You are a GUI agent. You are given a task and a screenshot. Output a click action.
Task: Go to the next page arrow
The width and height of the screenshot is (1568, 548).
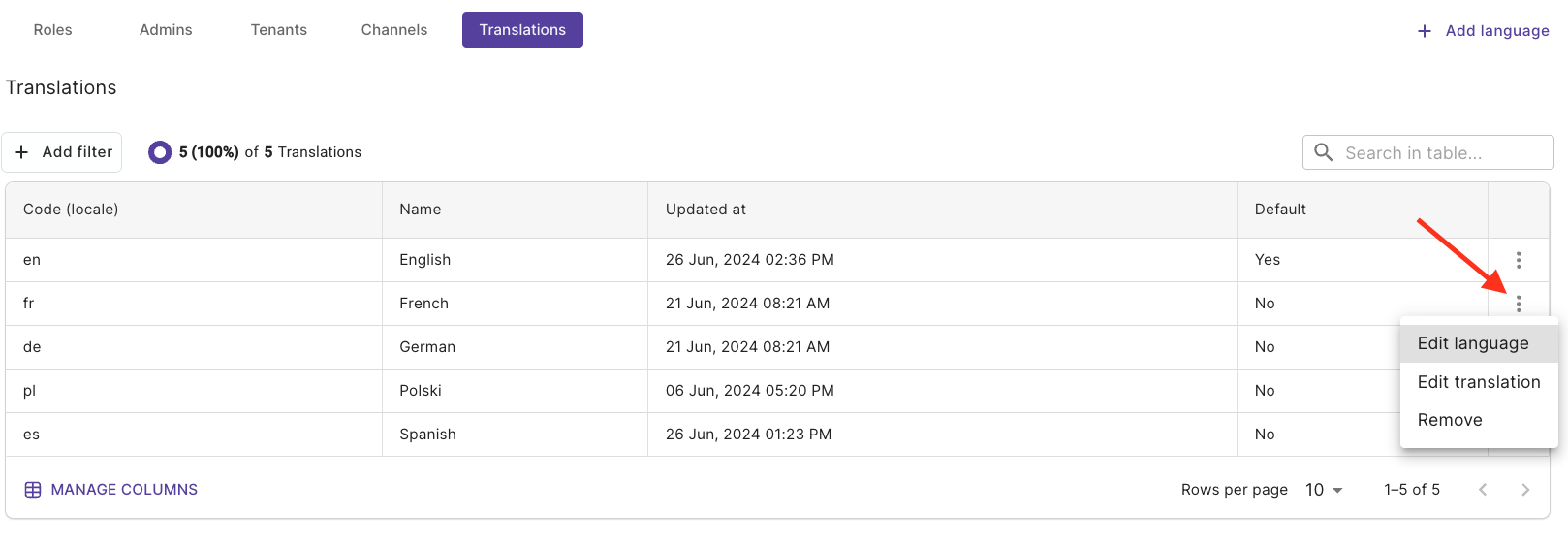(x=1525, y=490)
